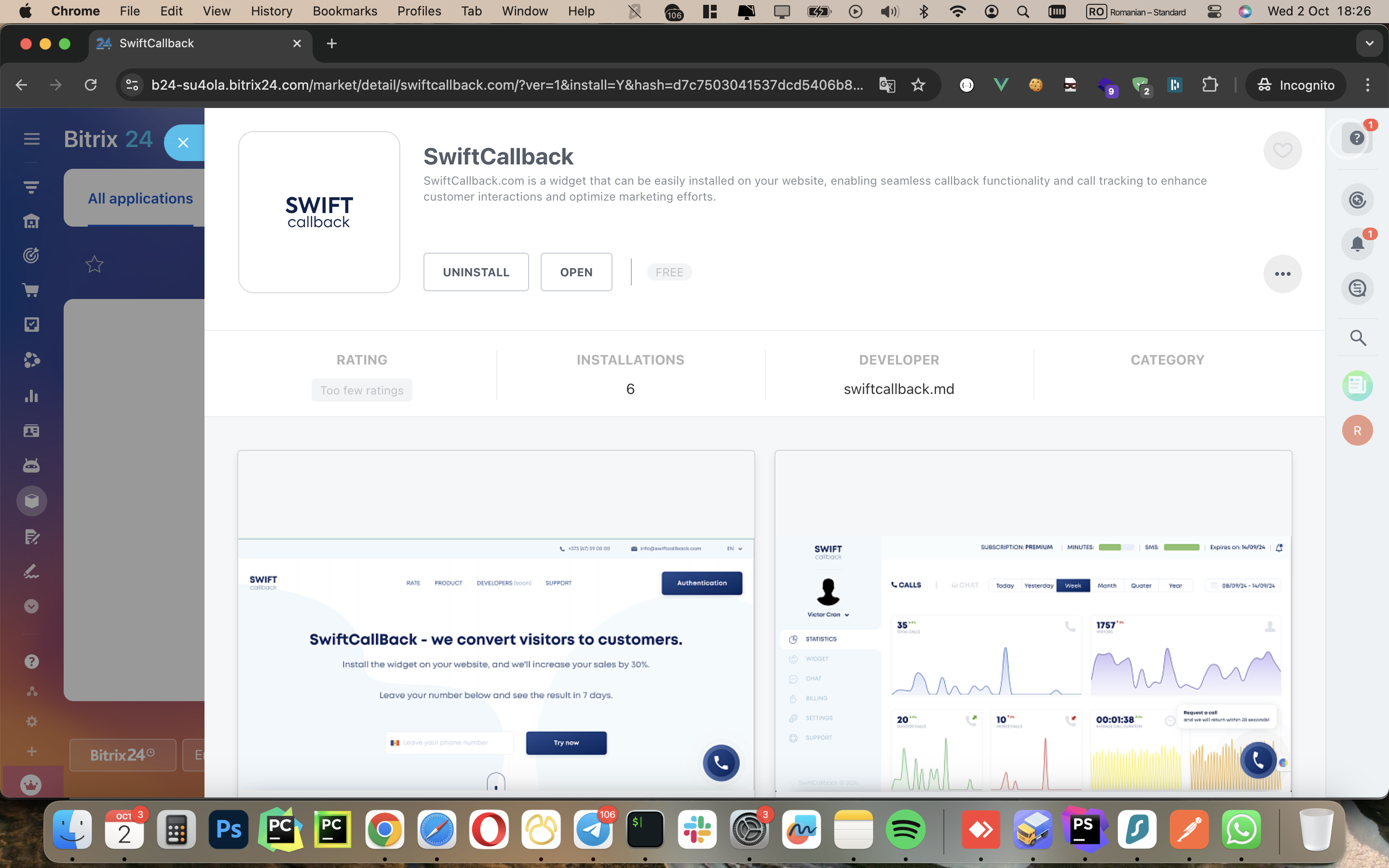Open the Market box sidebar icon

point(31,501)
